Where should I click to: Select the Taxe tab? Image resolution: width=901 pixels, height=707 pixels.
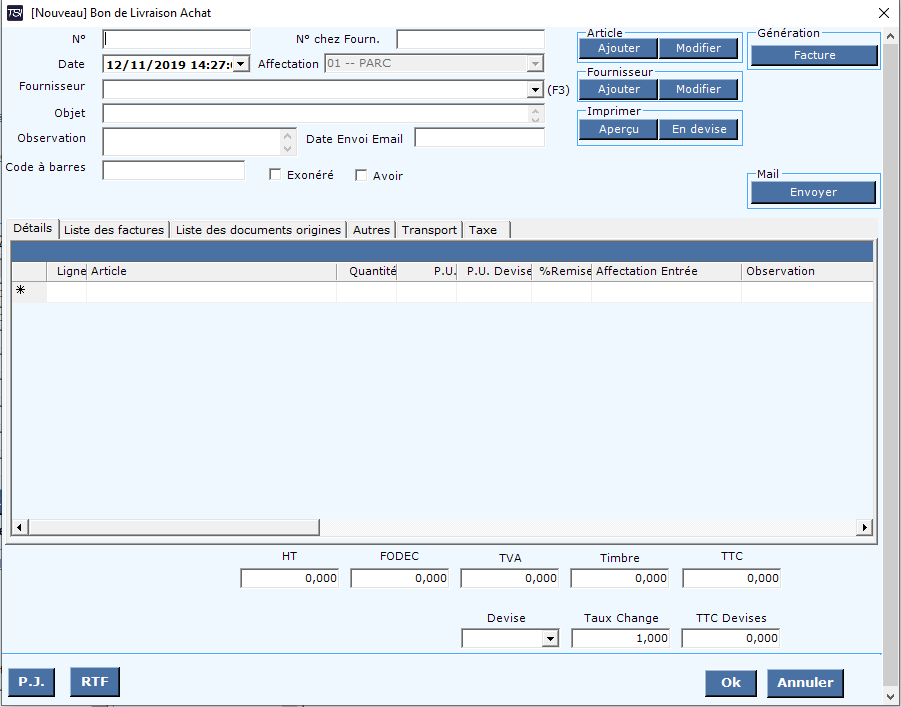point(483,230)
